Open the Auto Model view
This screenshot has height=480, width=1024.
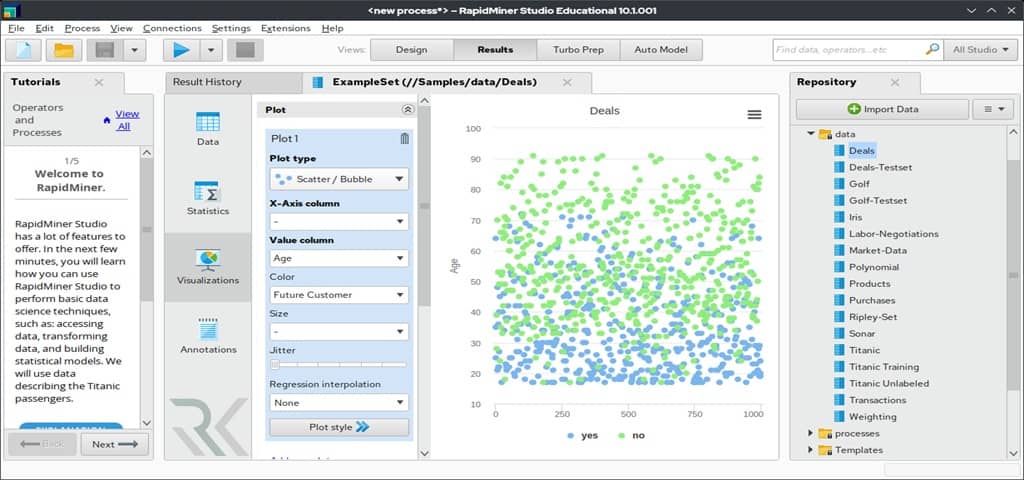[661, 50]
